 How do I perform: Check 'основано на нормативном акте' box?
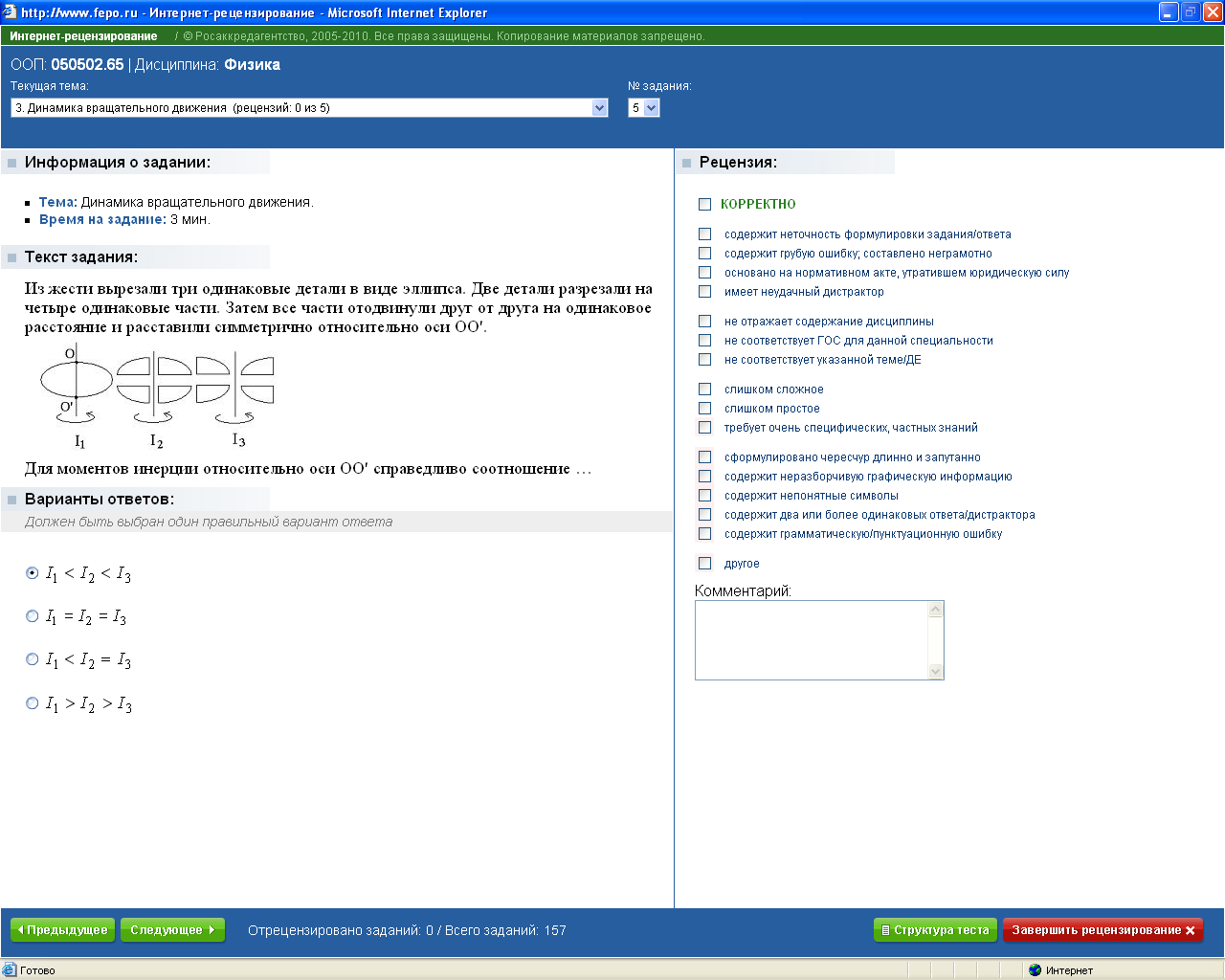705,272
